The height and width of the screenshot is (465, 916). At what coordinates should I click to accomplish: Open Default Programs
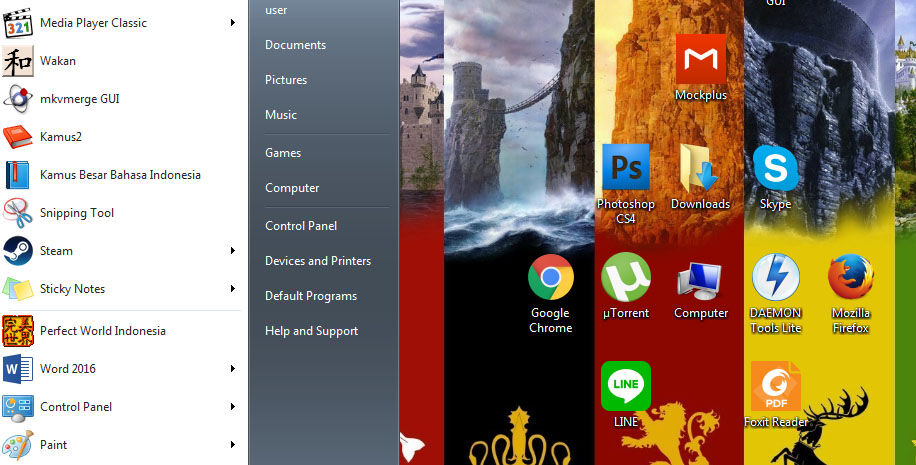tap(311, 296)
